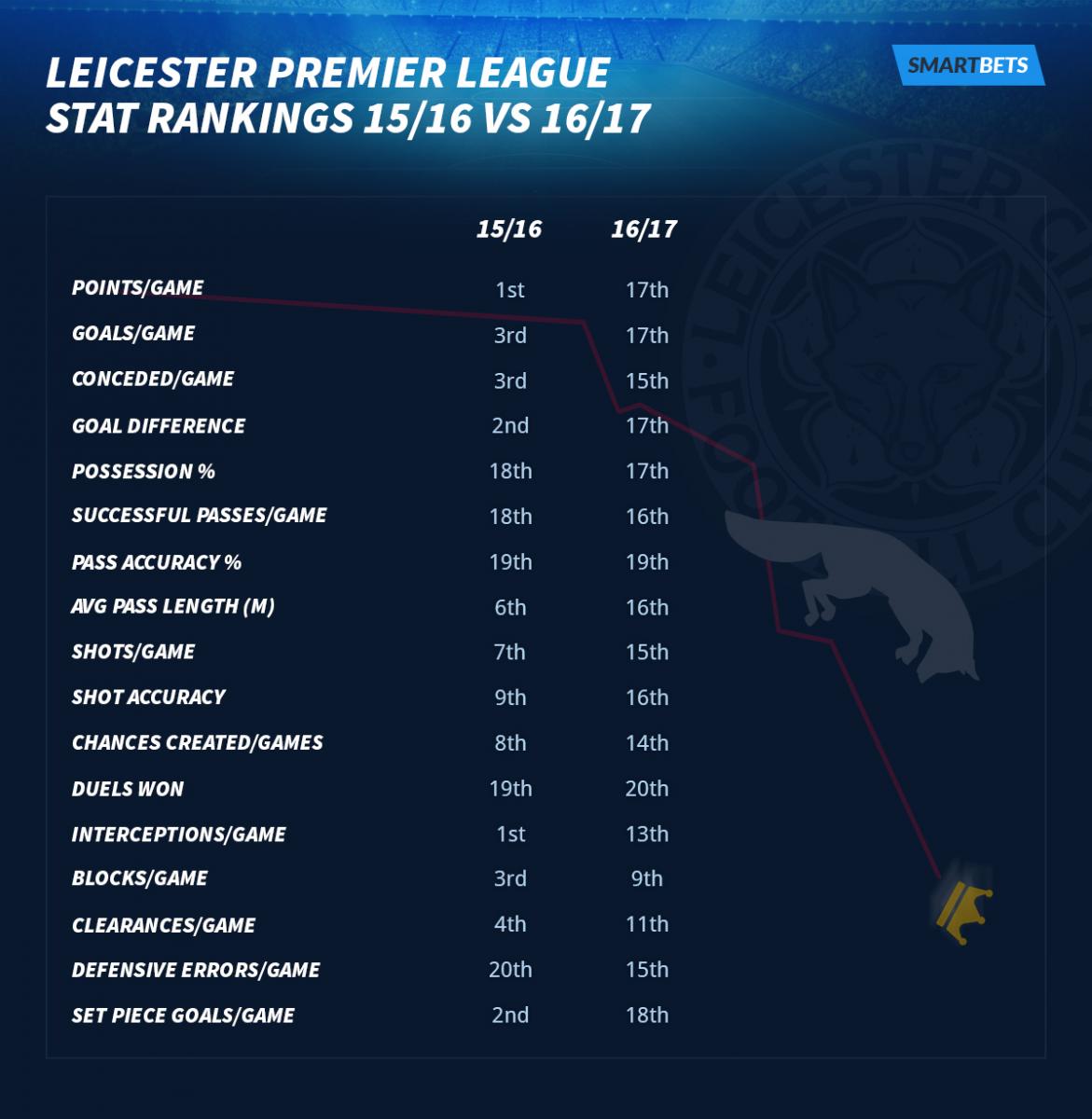Select the INTERCEPTIONS/GAME row label
Screen dimensions: 1092x1119
coord(179,835)
